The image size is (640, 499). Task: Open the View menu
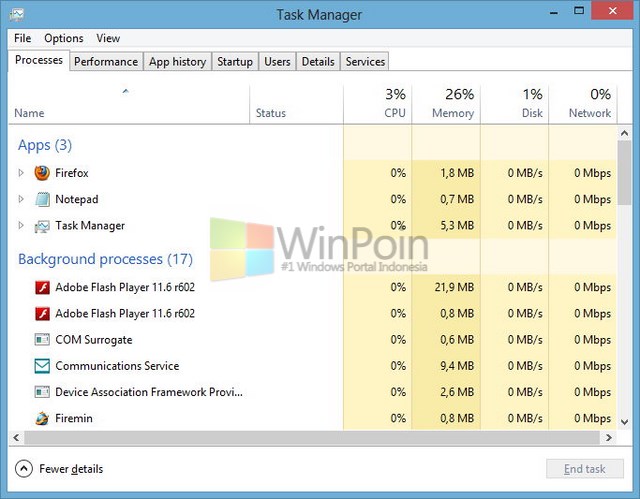coord(108,38)
